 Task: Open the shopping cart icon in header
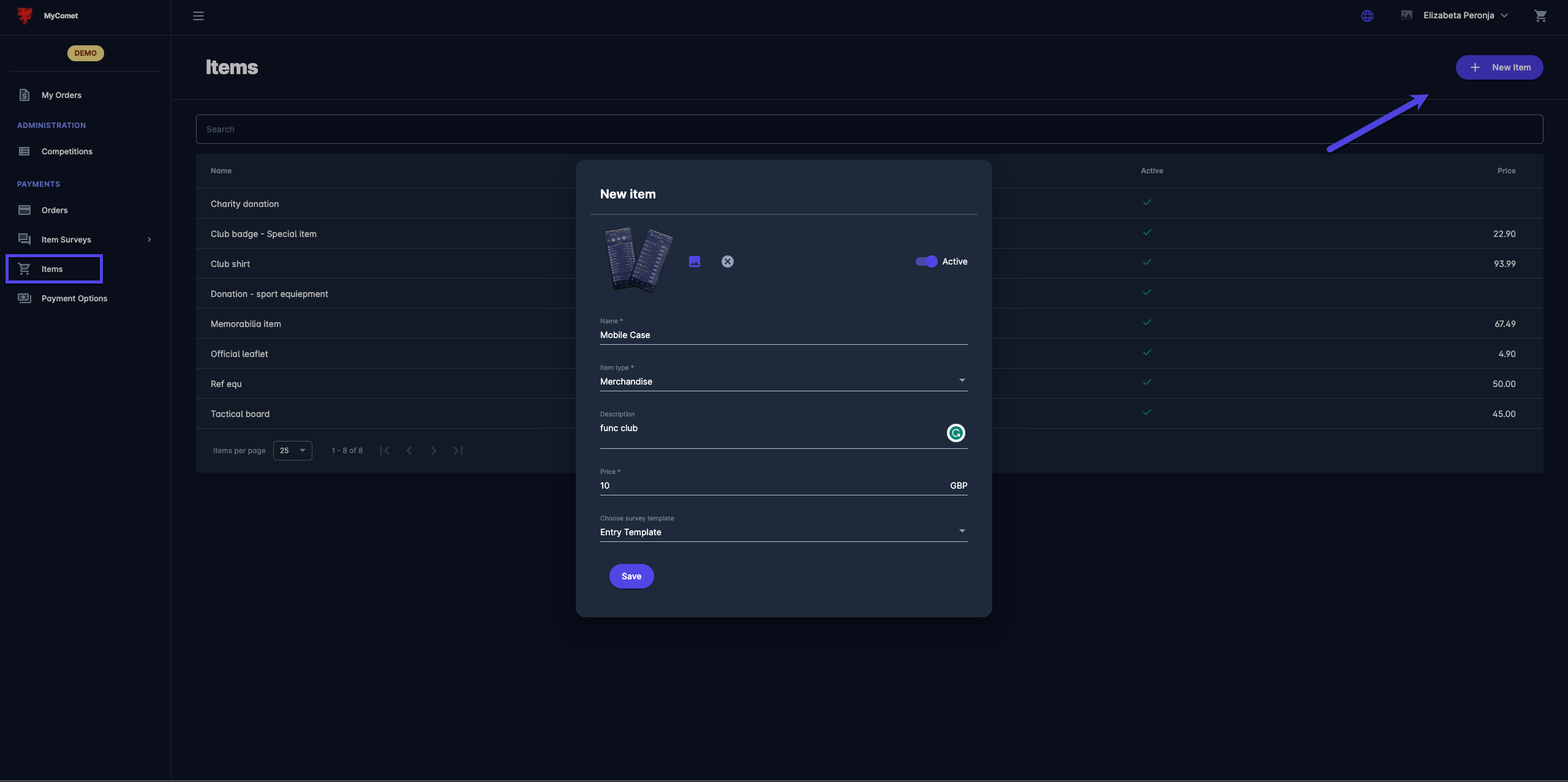[1540, 16]
